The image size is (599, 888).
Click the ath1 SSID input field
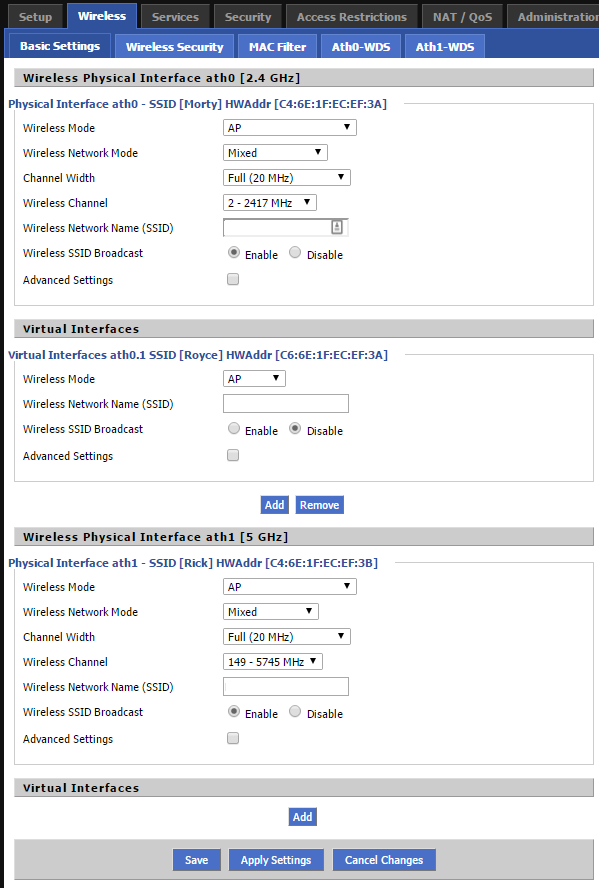tap(285, 686)
